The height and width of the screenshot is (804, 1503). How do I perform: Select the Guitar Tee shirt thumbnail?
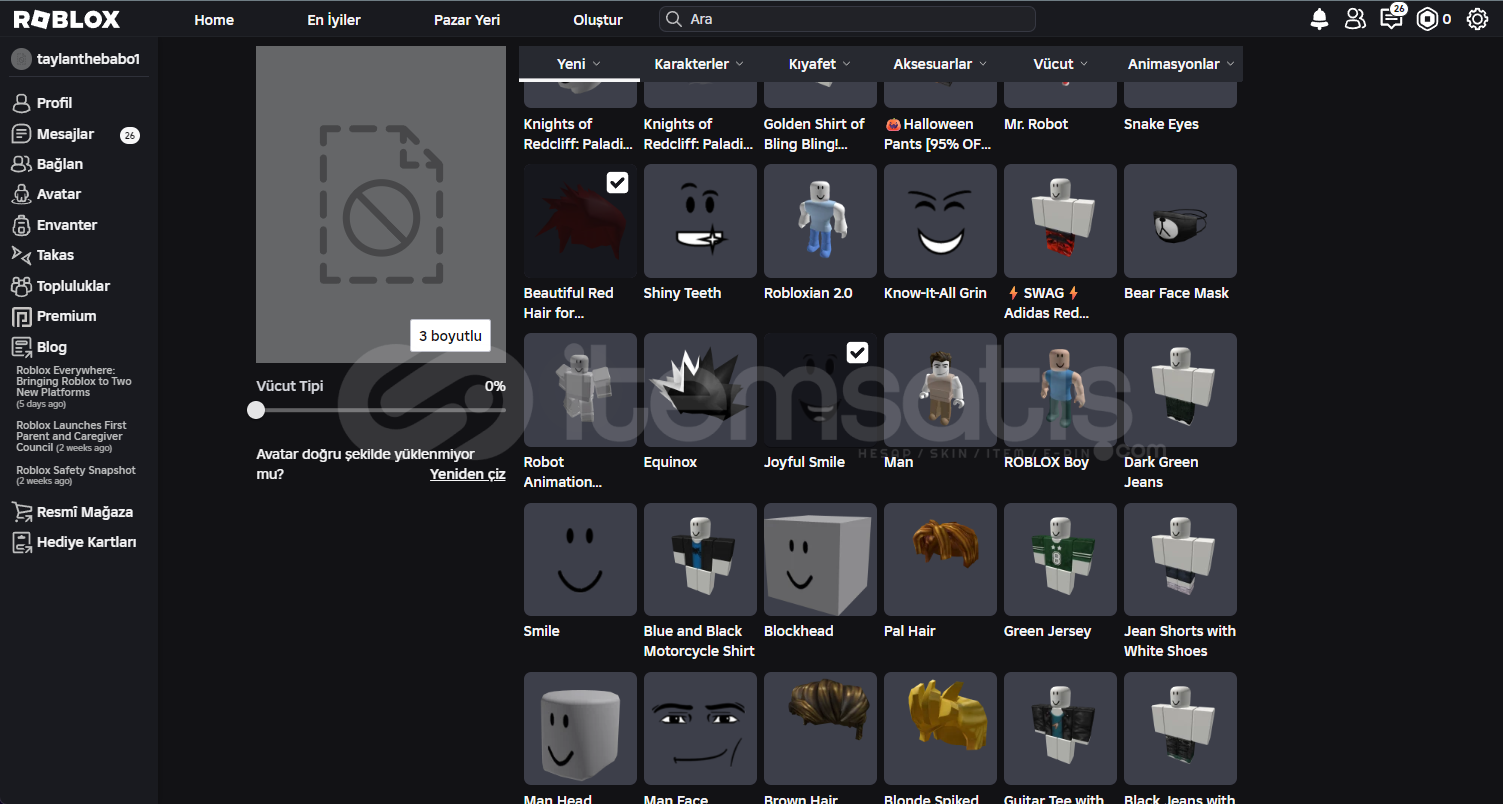1060,729
